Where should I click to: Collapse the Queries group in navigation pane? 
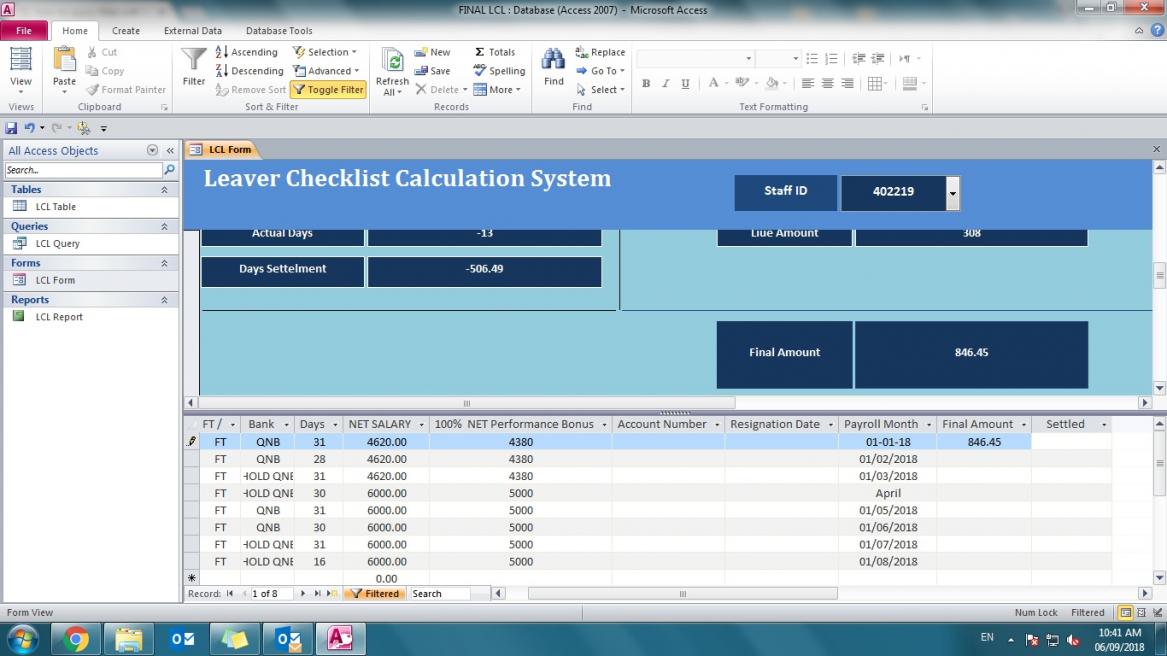(x=164, y=226)
